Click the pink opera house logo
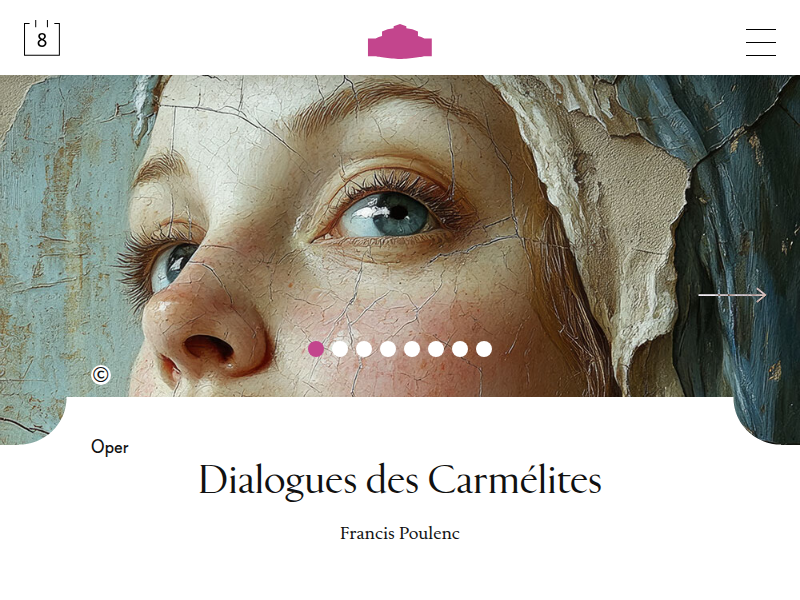800x600 pixels. (400, 41)
